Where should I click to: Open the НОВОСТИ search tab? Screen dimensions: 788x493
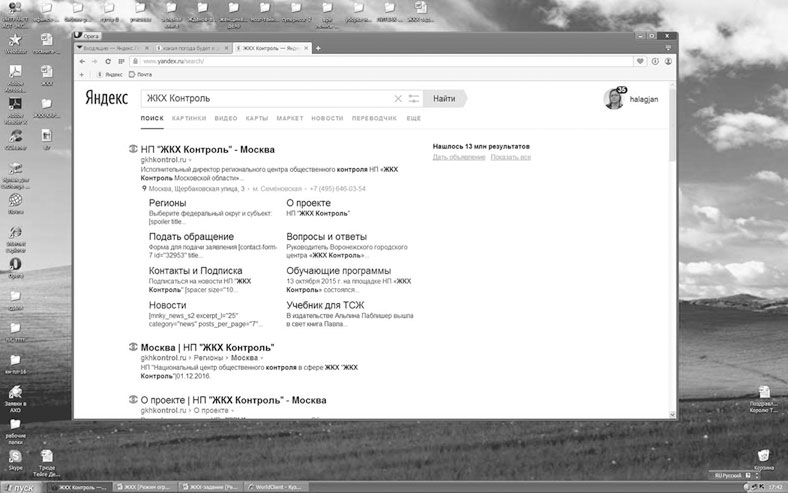[x=327, y=118]
